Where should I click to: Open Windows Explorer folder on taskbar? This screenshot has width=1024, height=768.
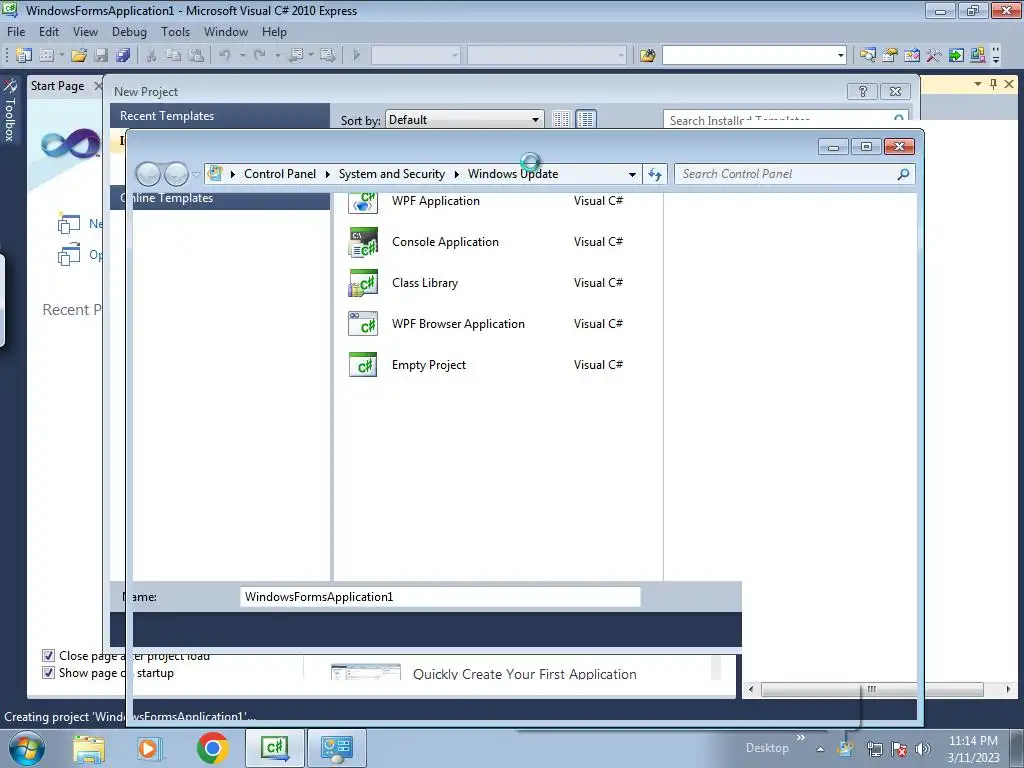(89, 748)
